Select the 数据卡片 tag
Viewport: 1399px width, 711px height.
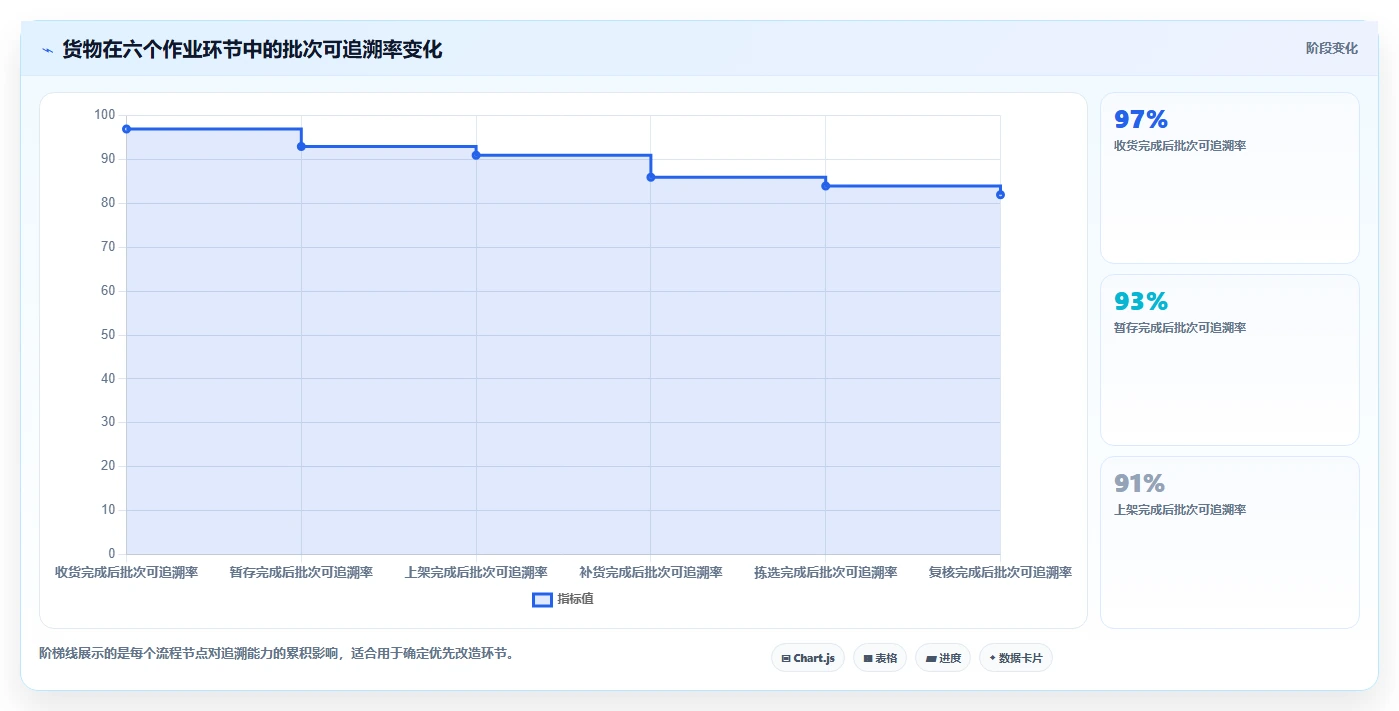coord(1016,658)
